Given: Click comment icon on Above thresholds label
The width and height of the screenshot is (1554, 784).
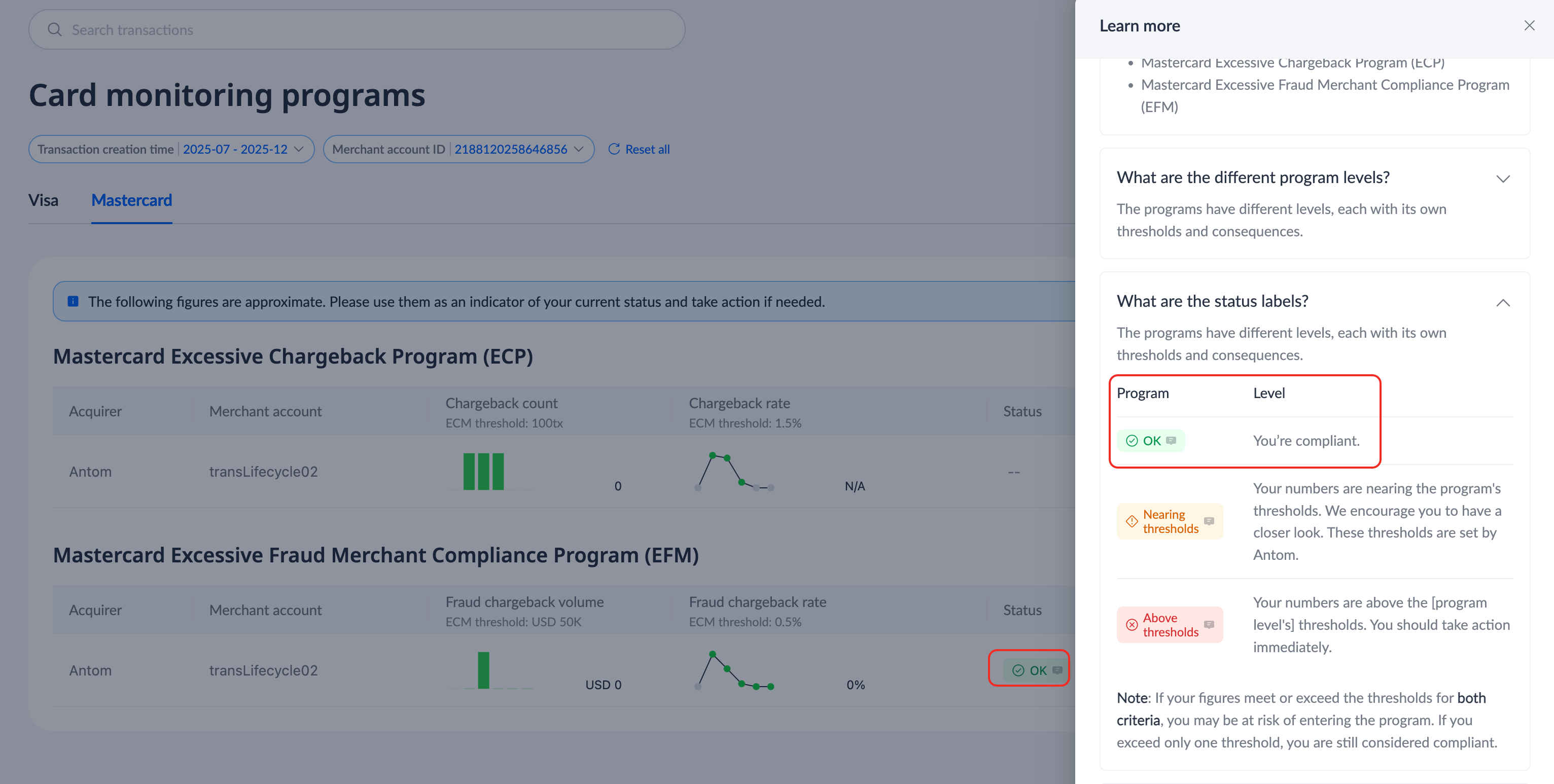Looking at the screenshot, I should (1208, 624).
